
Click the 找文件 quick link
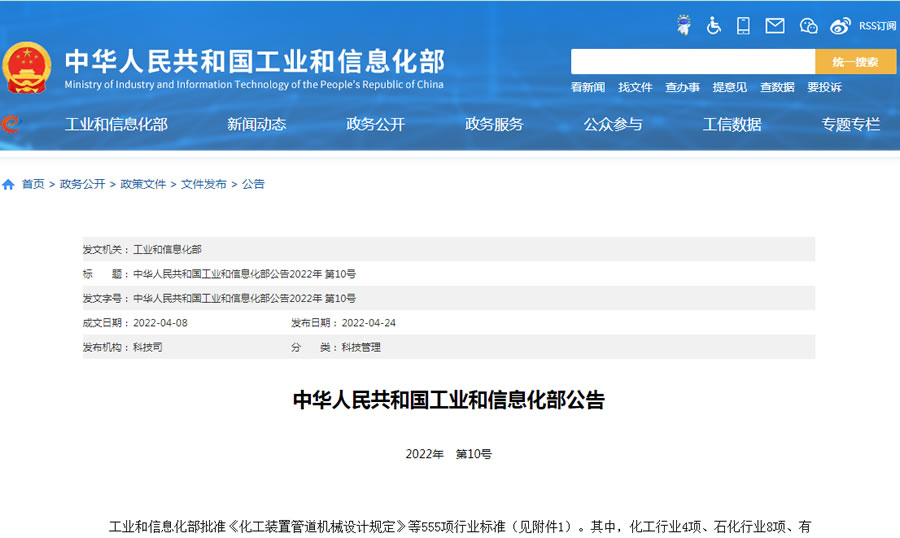point(635,88)
